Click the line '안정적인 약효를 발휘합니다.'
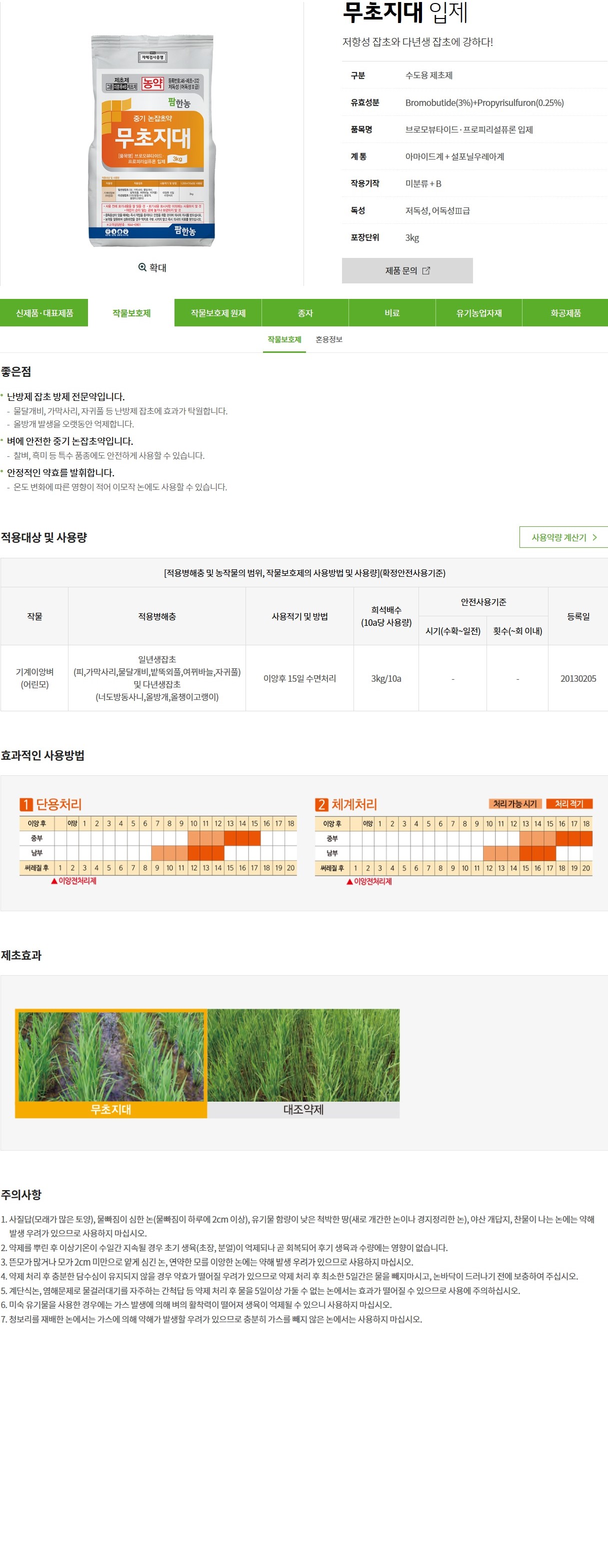This screenshot has height=1568, width=608. (61, 473)
